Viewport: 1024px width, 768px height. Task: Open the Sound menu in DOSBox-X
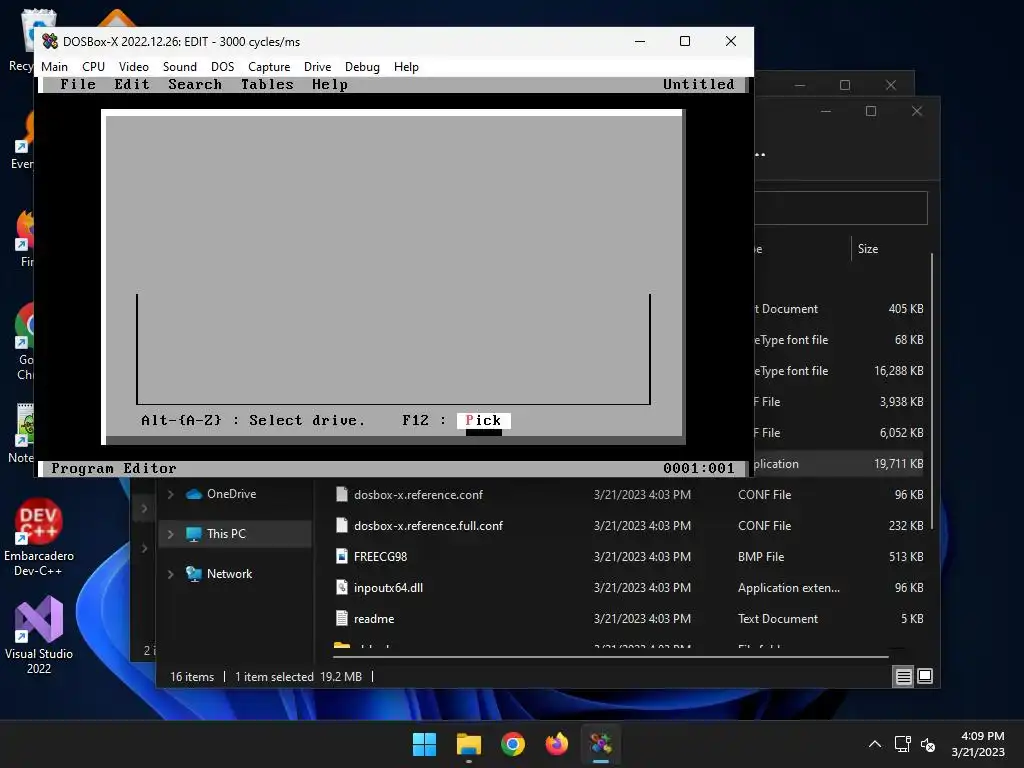pyautogui.click(x=180, y=67)
